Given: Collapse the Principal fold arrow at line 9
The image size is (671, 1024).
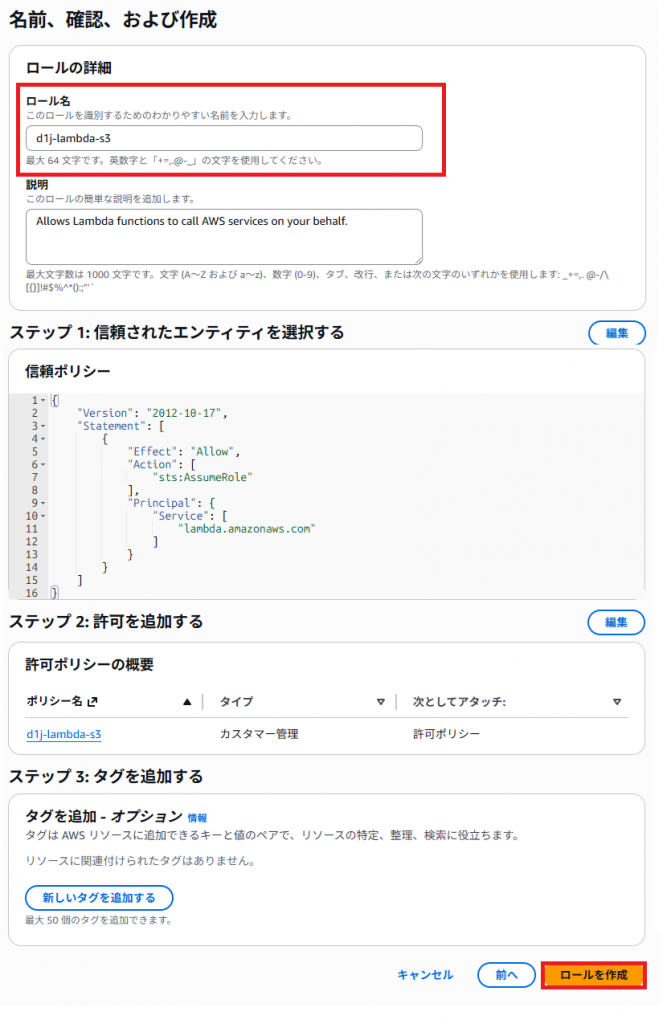Looking at the screenshot, I should tap(44, 503).
